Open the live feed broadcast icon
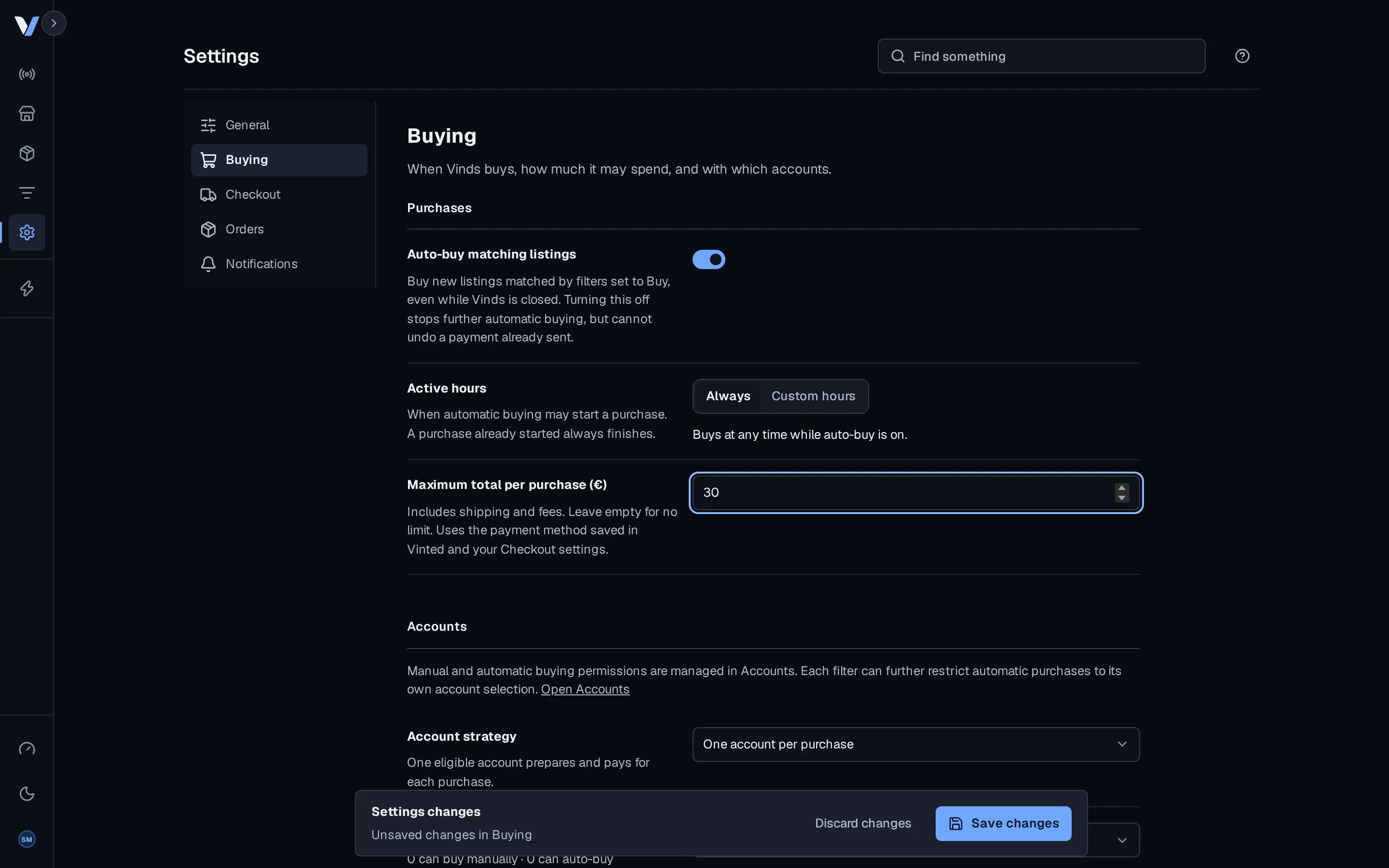This screenshot has height=868, width=1389. coord(27,74)
